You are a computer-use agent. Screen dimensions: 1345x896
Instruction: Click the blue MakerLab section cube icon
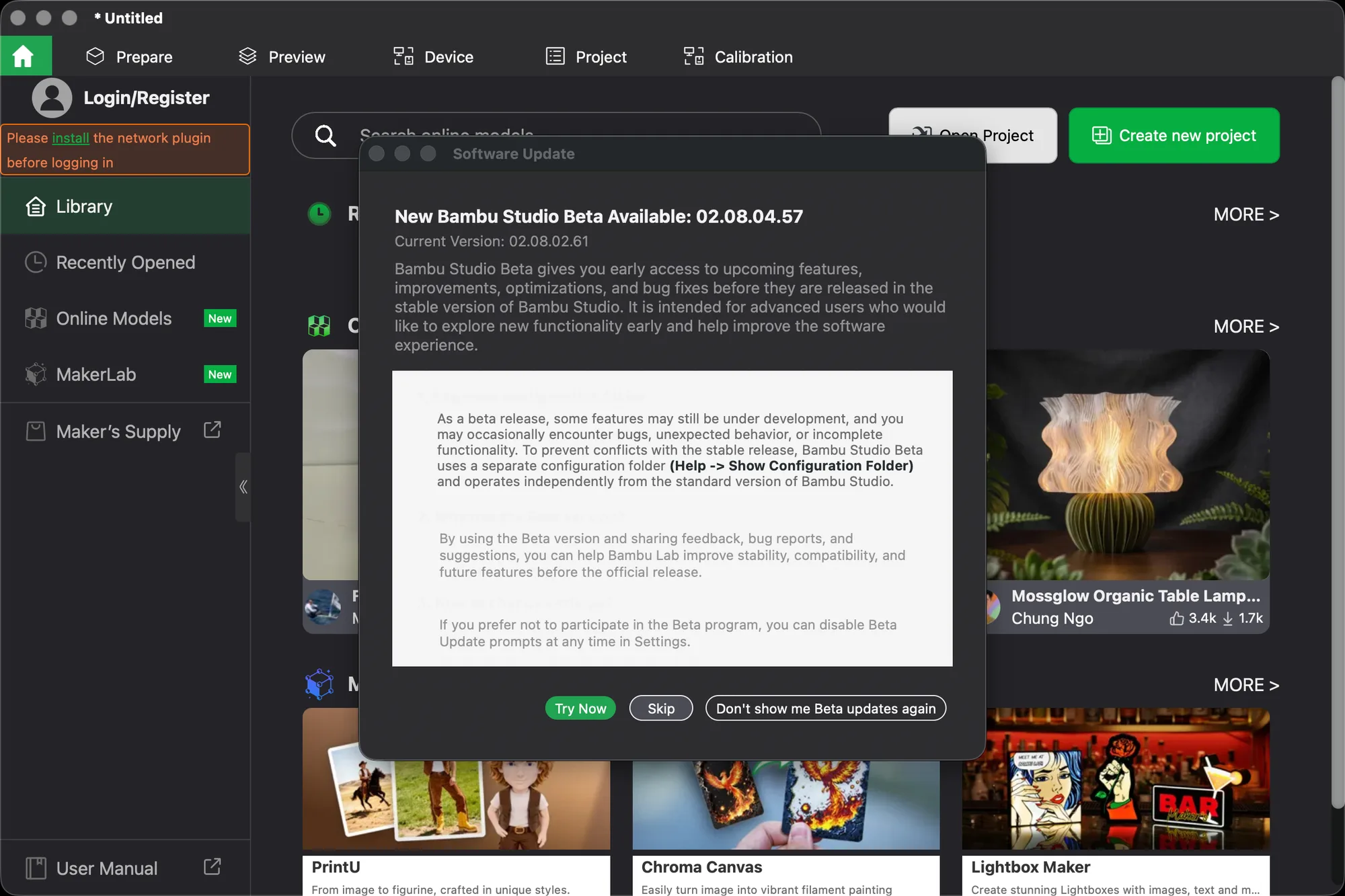319,684
